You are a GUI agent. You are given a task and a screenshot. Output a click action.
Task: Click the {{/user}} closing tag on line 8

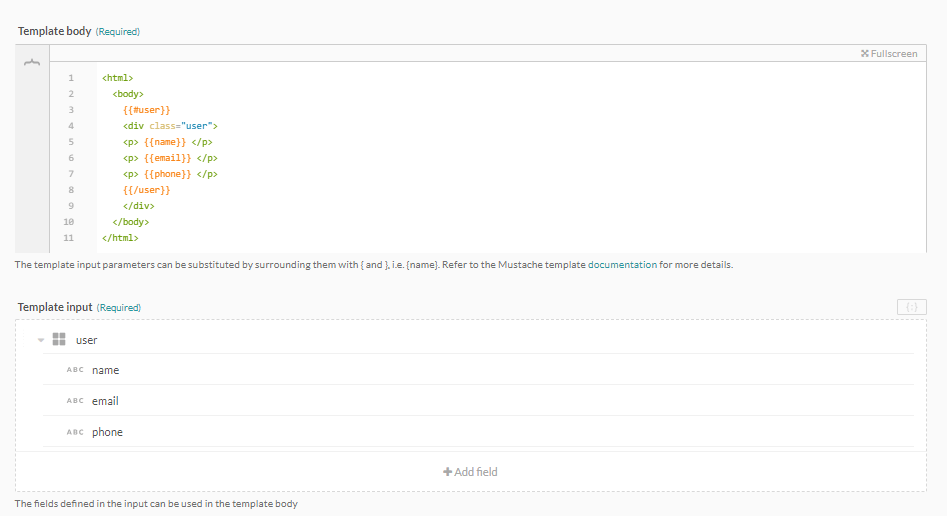point(147,190)
